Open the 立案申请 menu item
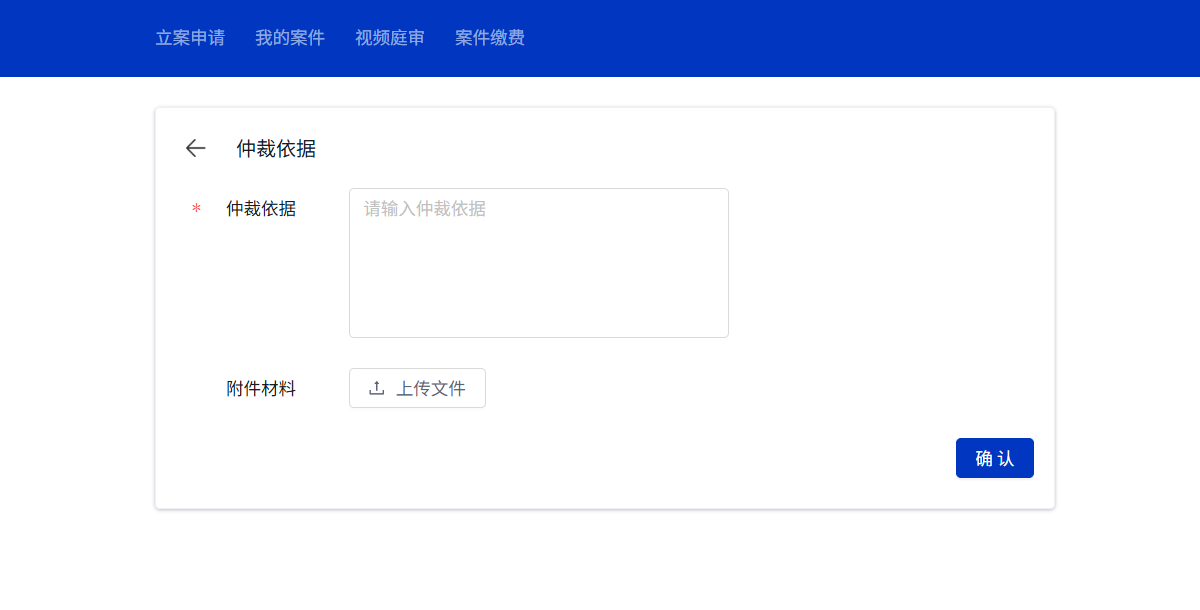The width and height of the screenshot is (1200, 610). (x=190, y=38)
